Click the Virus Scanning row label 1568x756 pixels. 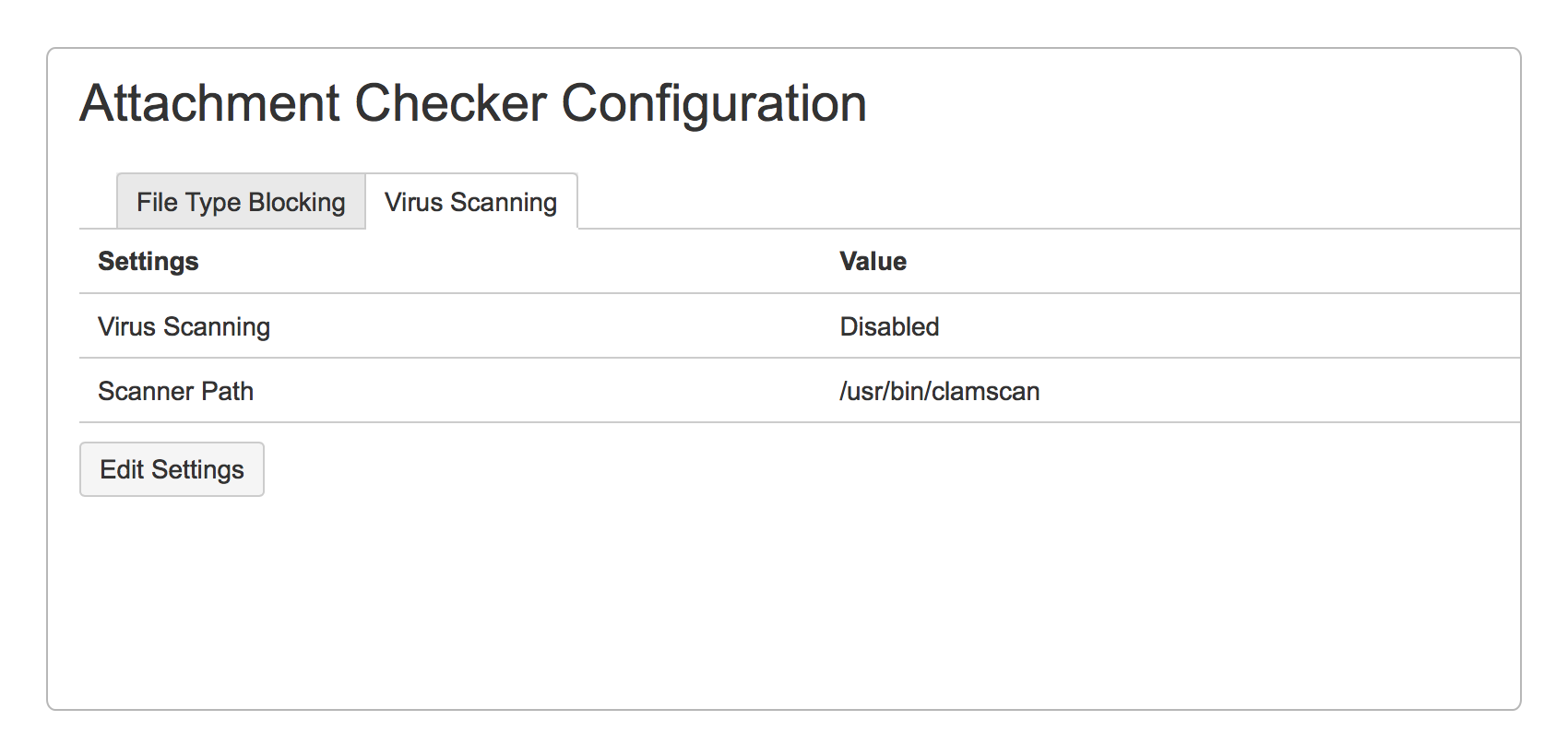pyautogui.click(x=184, y=325)
